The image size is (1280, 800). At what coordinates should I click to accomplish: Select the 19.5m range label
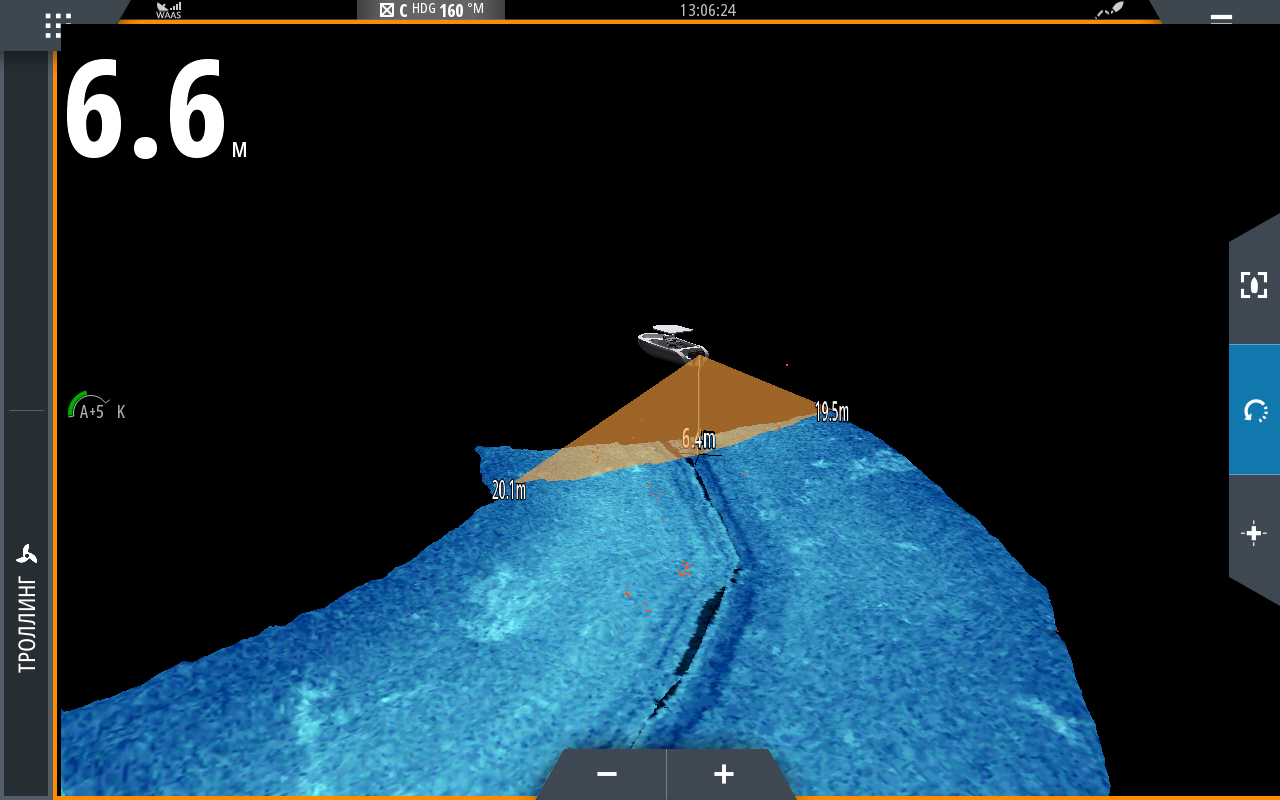[831, 412]
